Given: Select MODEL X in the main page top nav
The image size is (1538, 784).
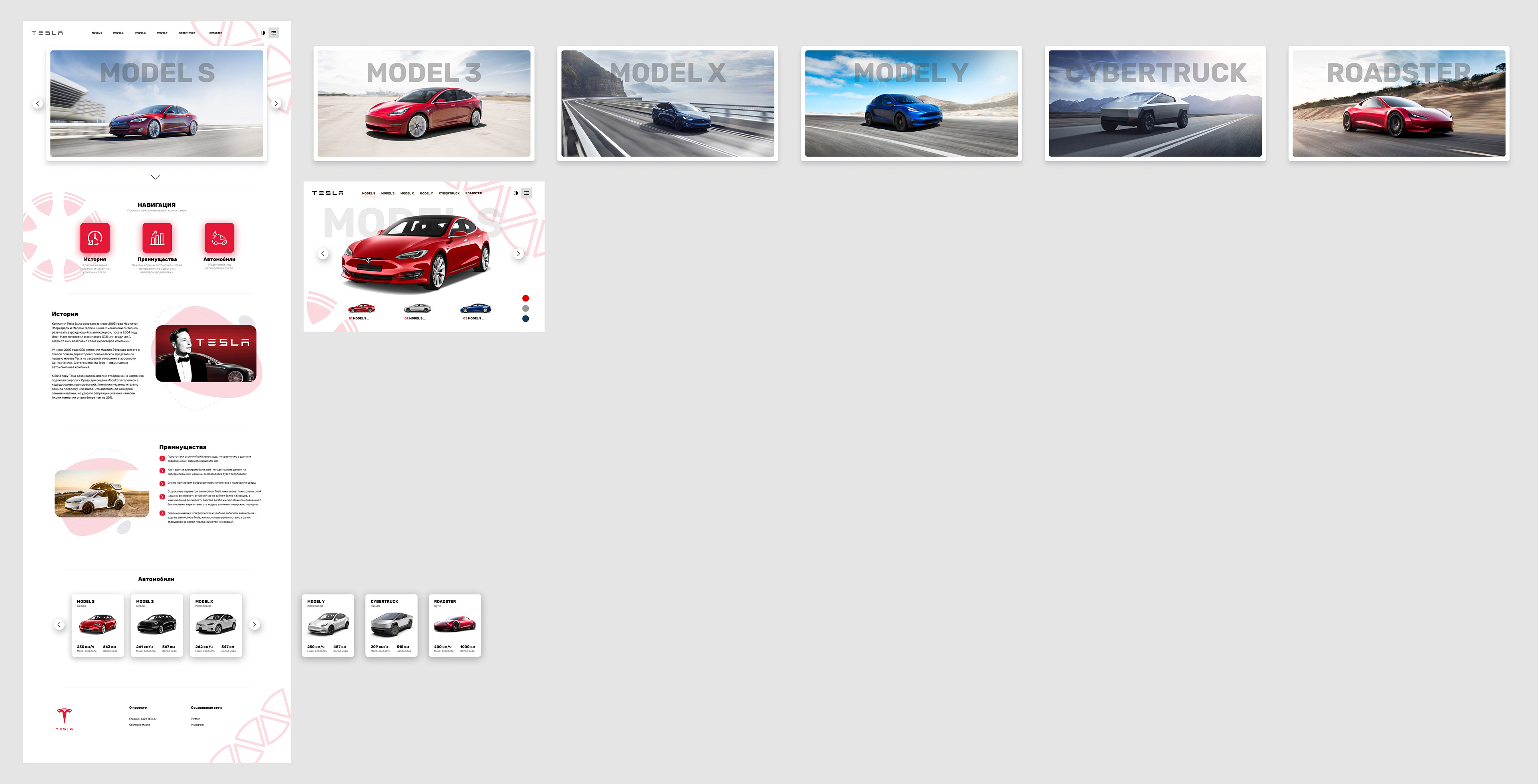Looking at the screenshot, I should coord(140,33).
